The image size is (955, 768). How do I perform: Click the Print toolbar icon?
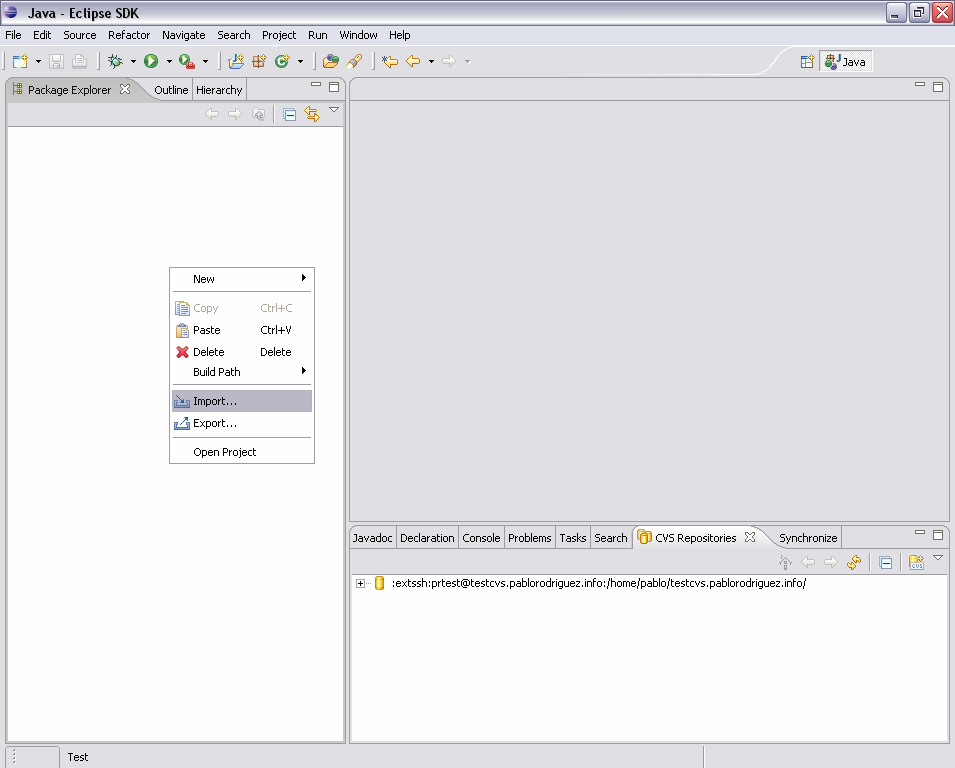tap(79, 61)
